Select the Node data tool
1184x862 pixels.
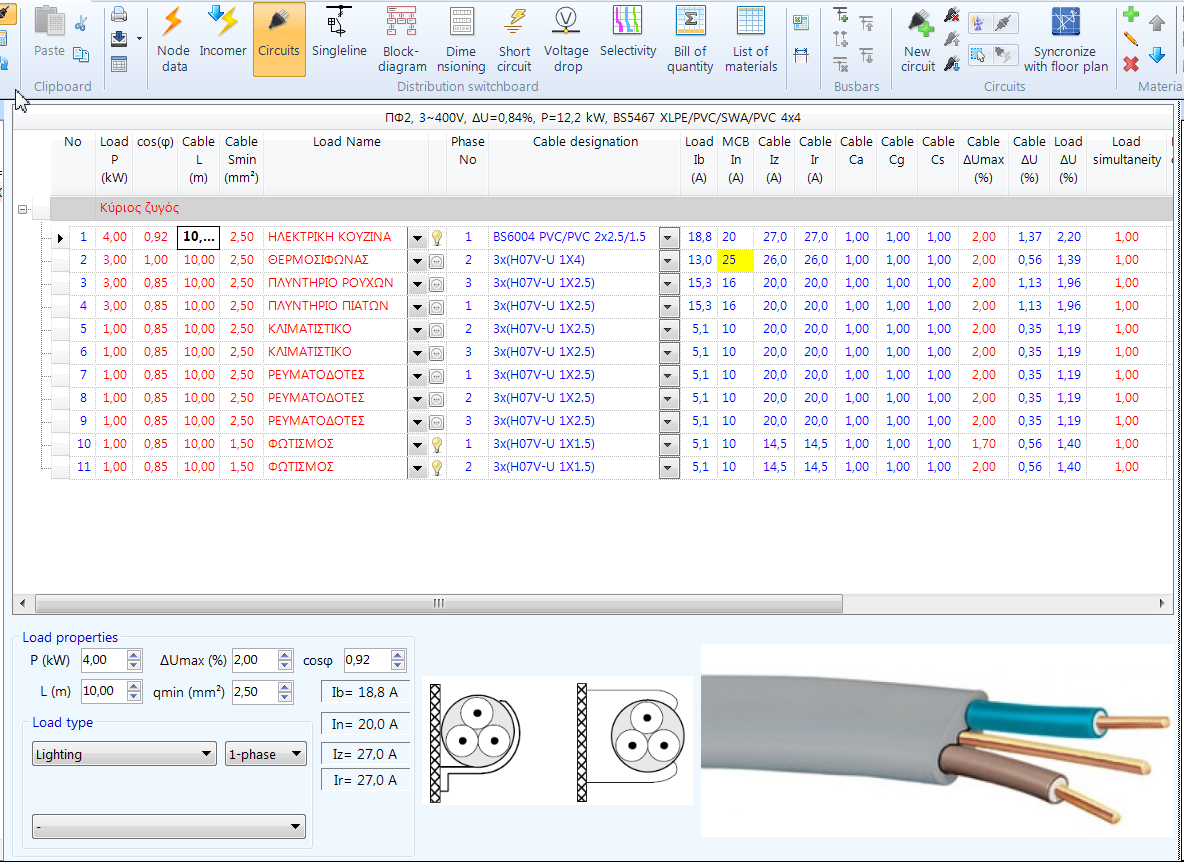173,40
